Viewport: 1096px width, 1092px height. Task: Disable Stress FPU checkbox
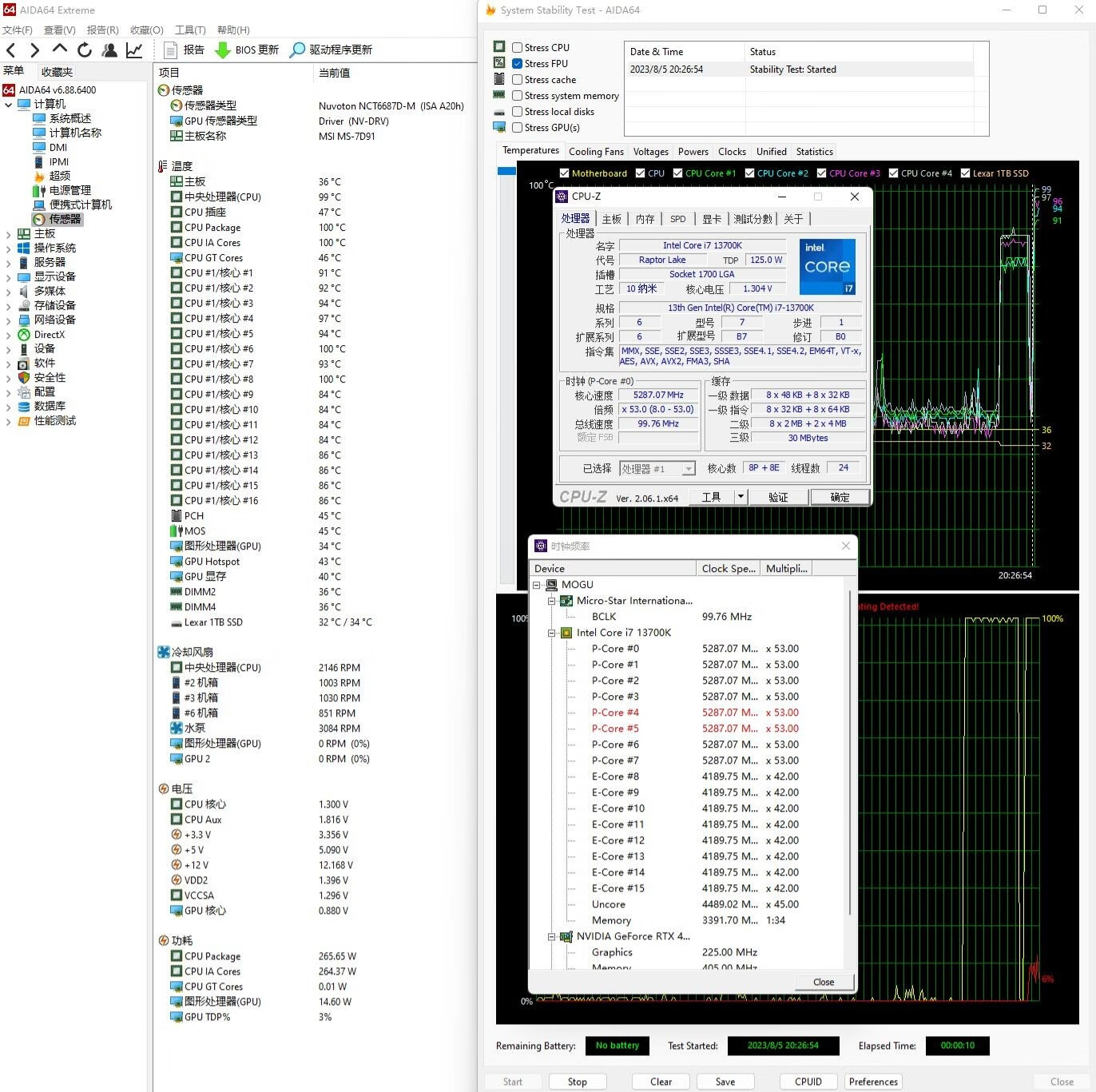517,64
